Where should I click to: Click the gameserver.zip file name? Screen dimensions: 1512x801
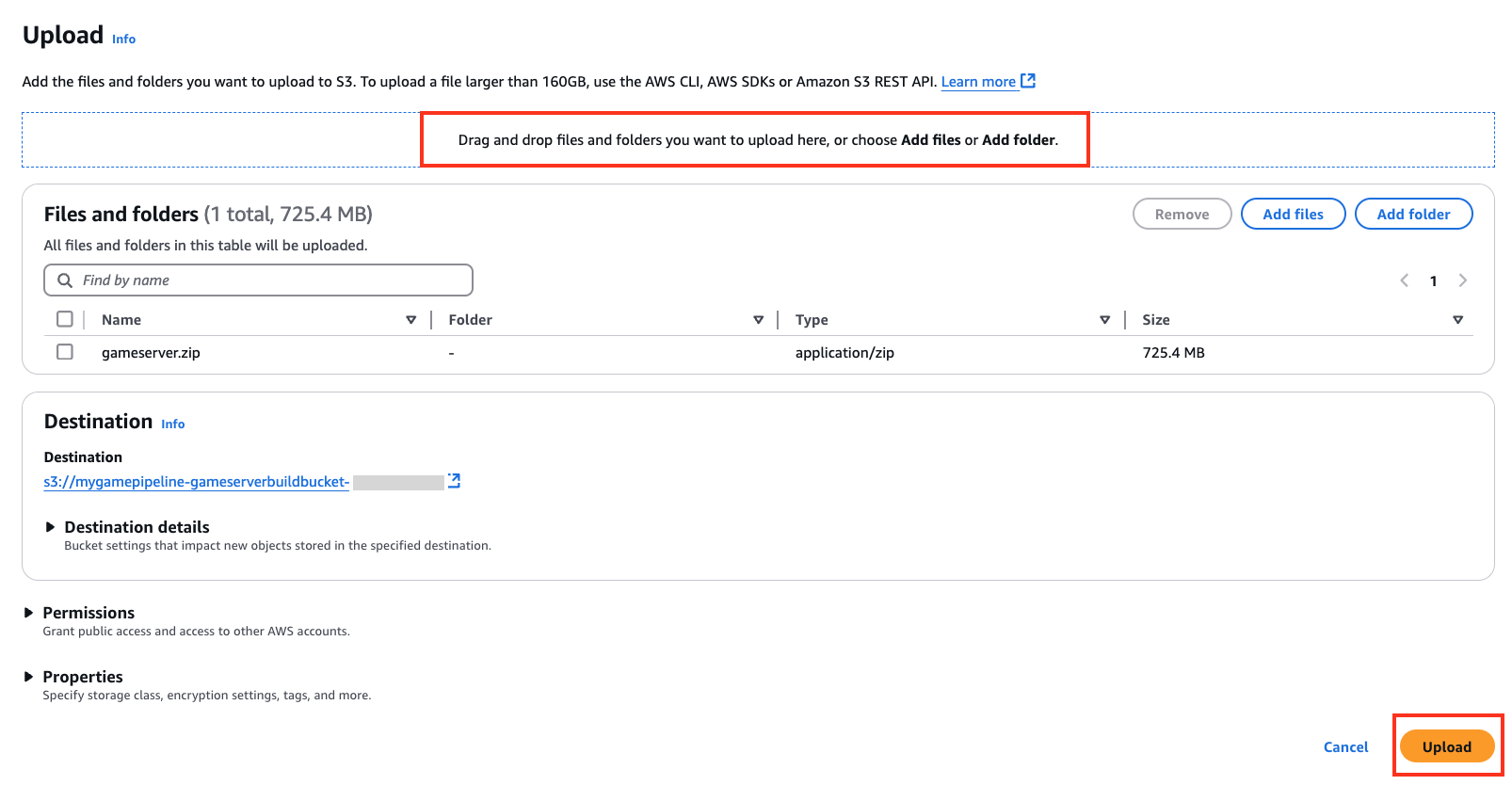click(151, 353)
